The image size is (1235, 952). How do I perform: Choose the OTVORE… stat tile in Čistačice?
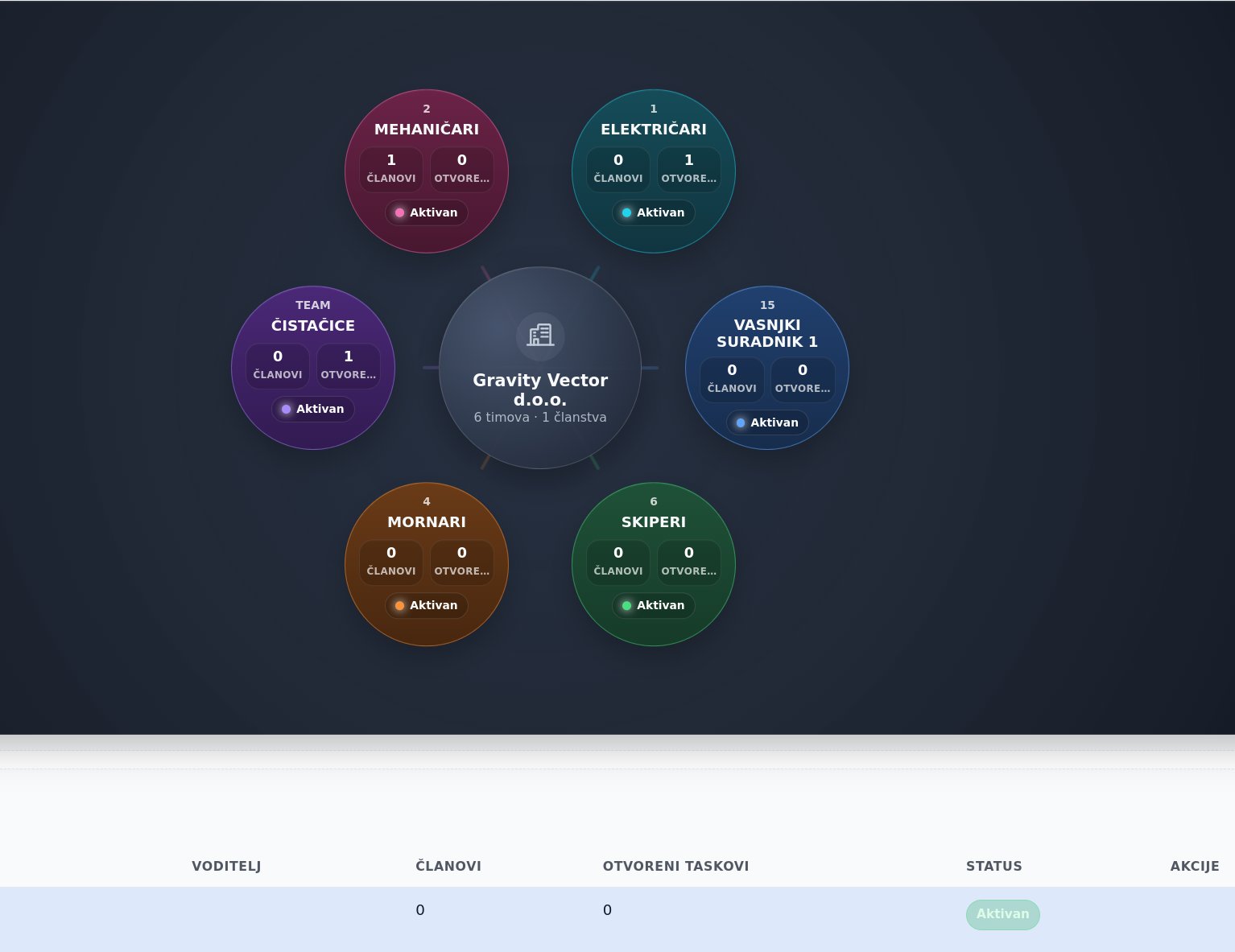coord(349,365)
